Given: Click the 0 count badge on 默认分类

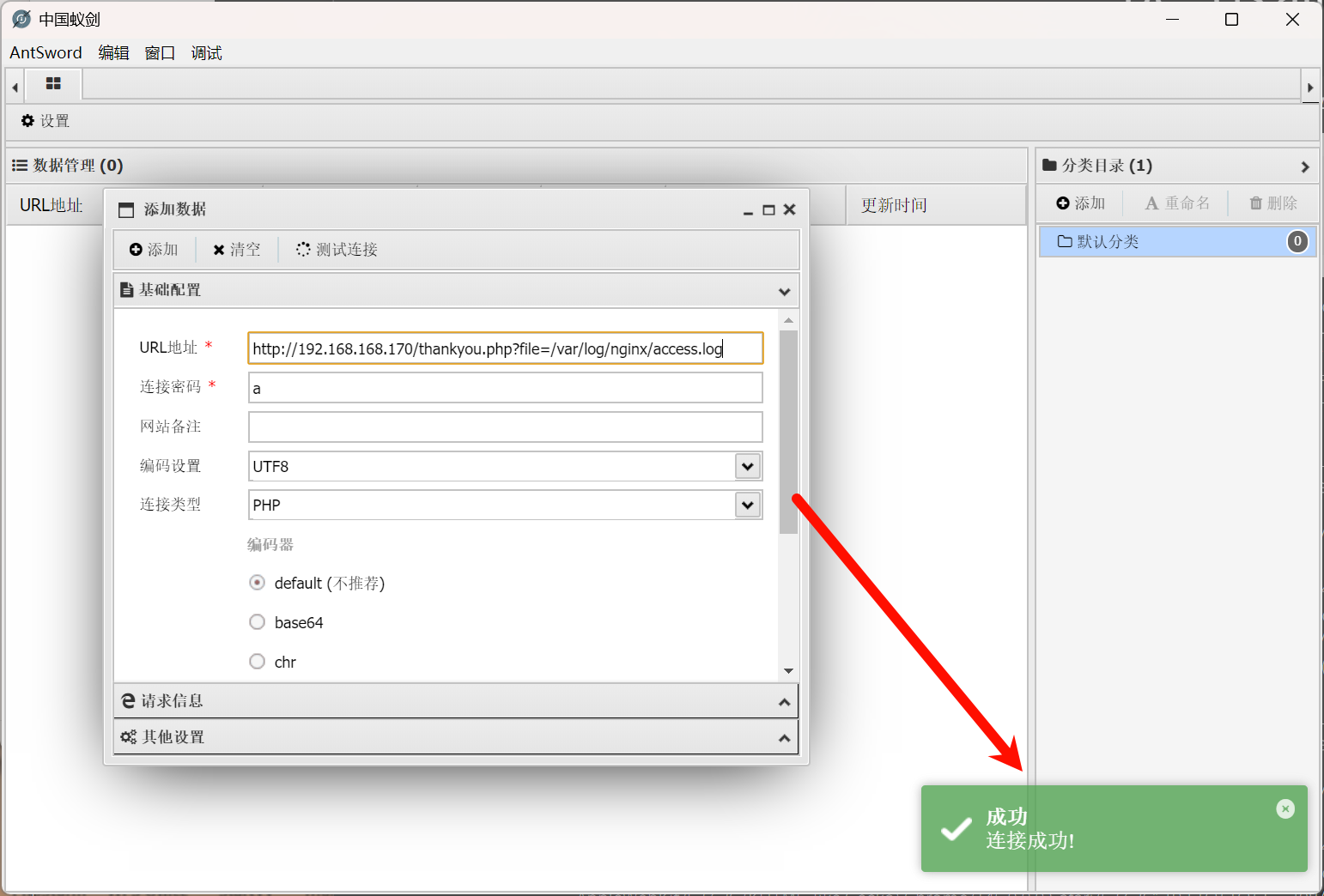Looking at the screenshot, I should pyautogui.click(x=1297, y=241).
